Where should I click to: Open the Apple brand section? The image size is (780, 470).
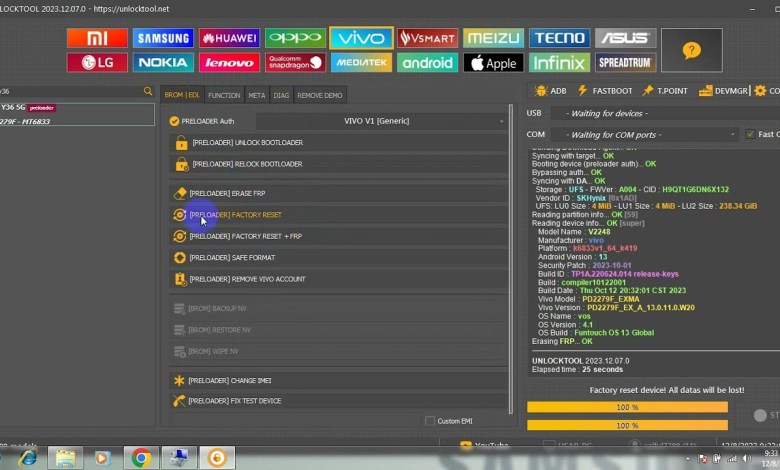[x=493, y=63]
